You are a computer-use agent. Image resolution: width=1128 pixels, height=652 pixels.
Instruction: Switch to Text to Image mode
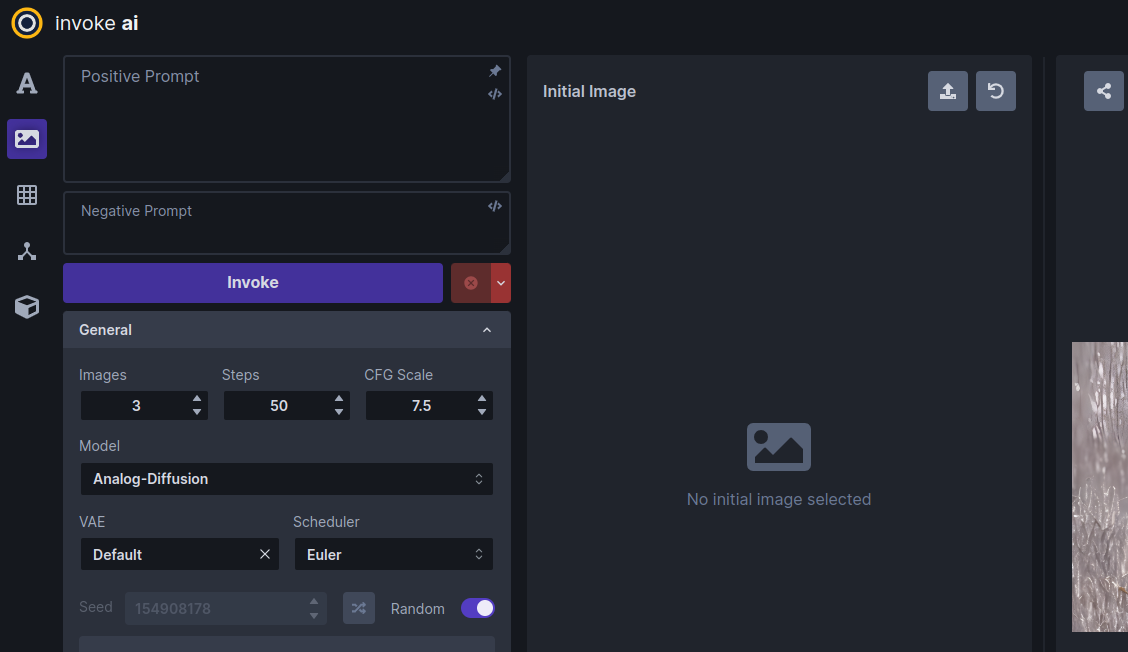(26, 83)
